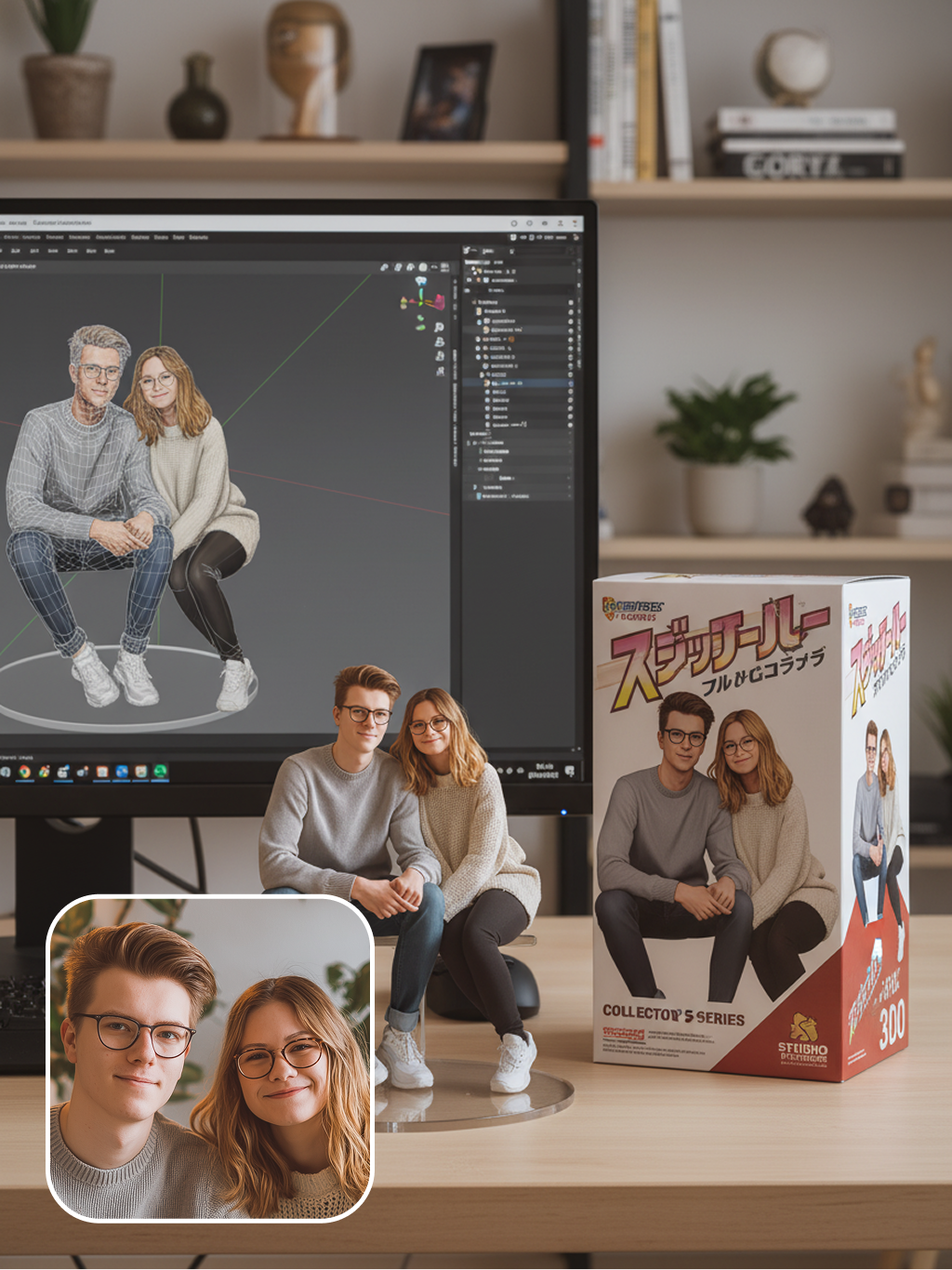Expand the first collection in the outliner
The width and height of the screenshot is (952, 1270).
click(474, 302)
